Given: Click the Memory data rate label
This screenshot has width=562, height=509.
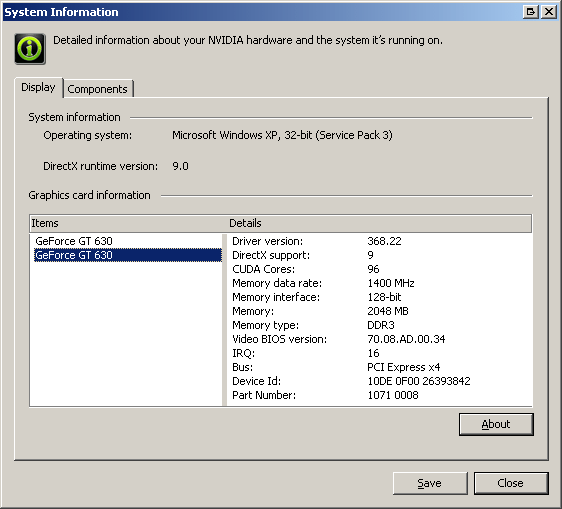Looking at the screenshot, I should (277, 283).
